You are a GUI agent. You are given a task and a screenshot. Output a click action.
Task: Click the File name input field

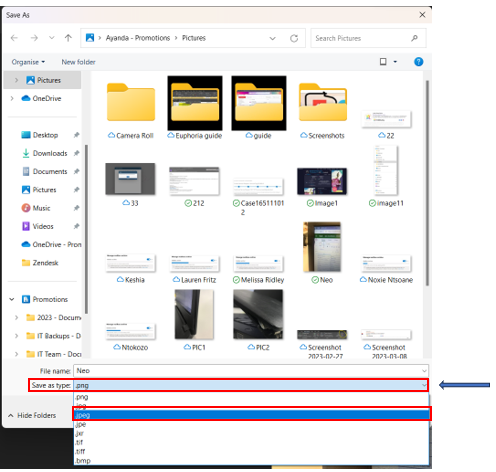[x=247, y=371]
